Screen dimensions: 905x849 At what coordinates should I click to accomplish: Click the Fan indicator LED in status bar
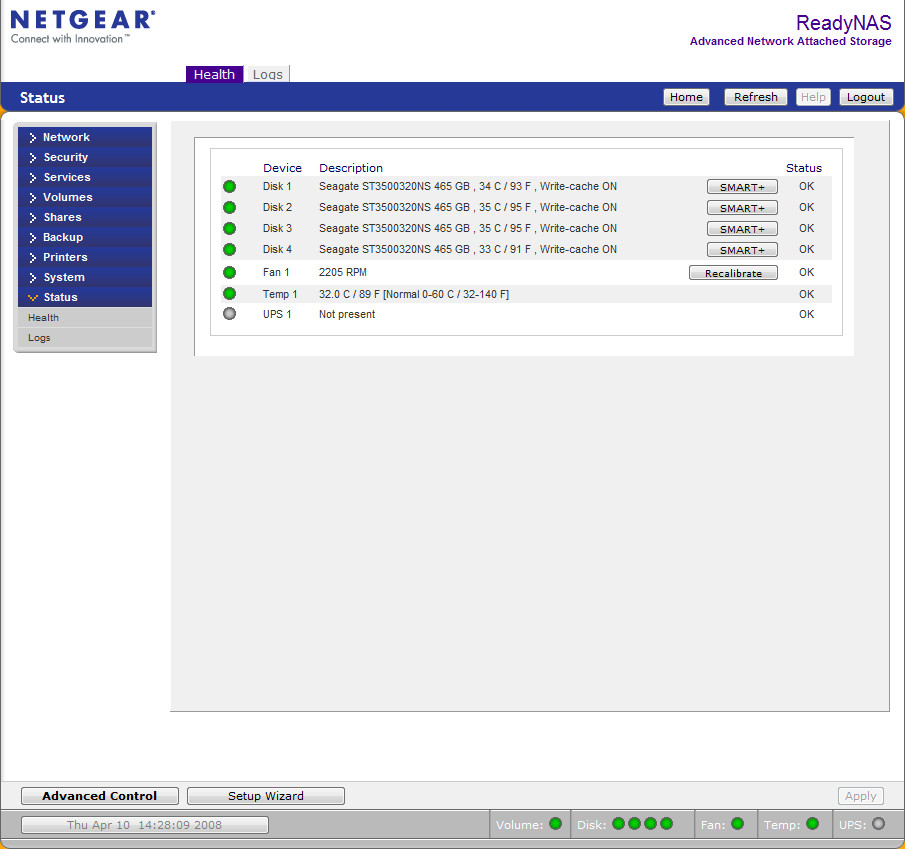click(737, 824)
